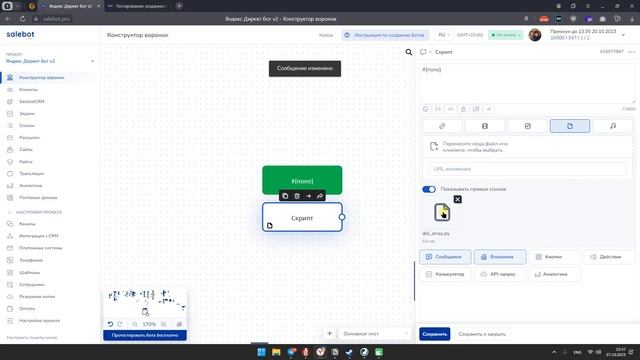640x360 pixels.
Task: Click the Кейсы link in header
Action: (x=326, y=35)
